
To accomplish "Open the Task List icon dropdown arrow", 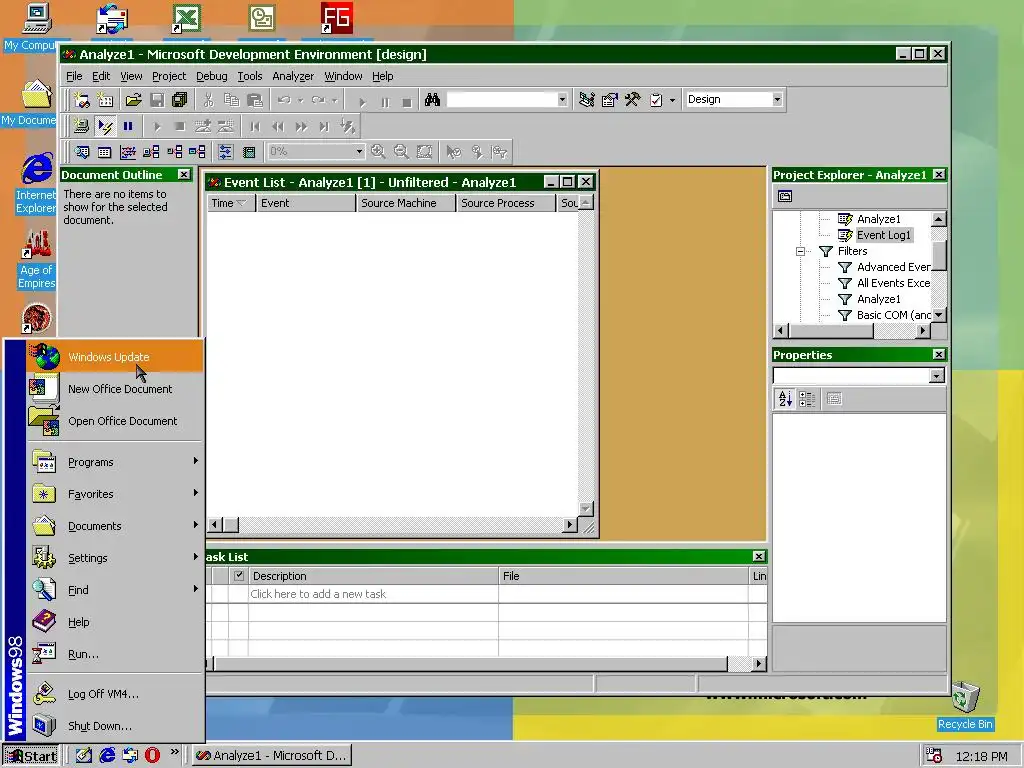I will (672, 100).
